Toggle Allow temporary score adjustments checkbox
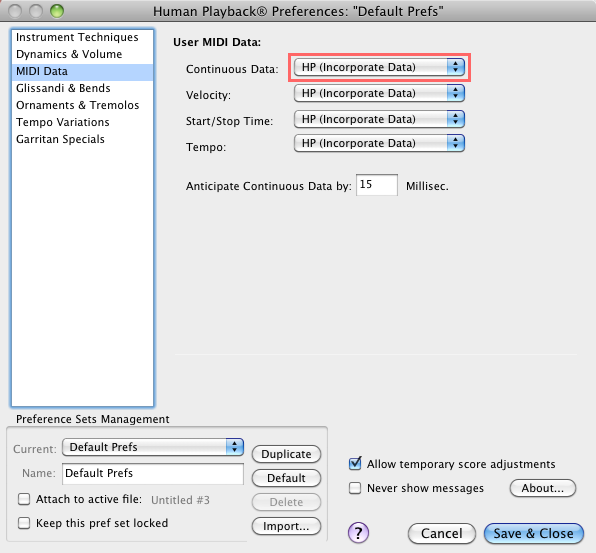The height and width of the screenshot is (553, 596). 355,464
